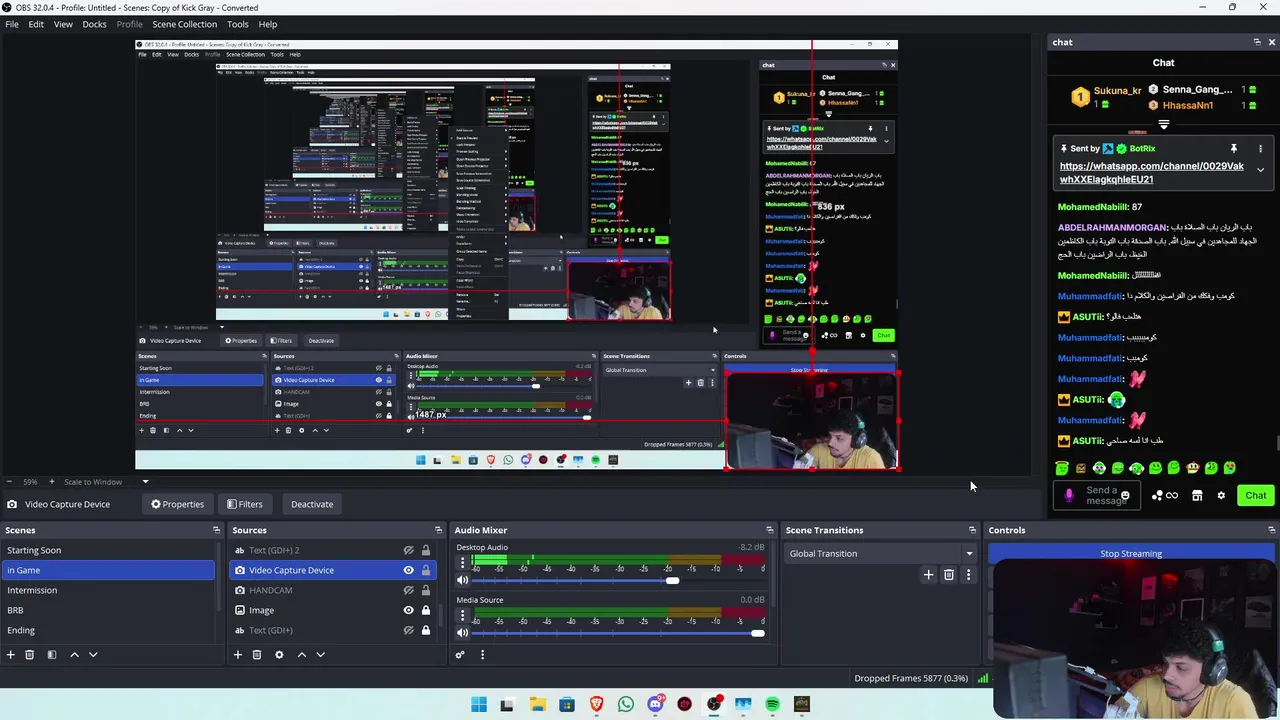Viewport: 1280px width, 720px height.
Task: Click the Deactivate button
Action: [x=312, y=504]
